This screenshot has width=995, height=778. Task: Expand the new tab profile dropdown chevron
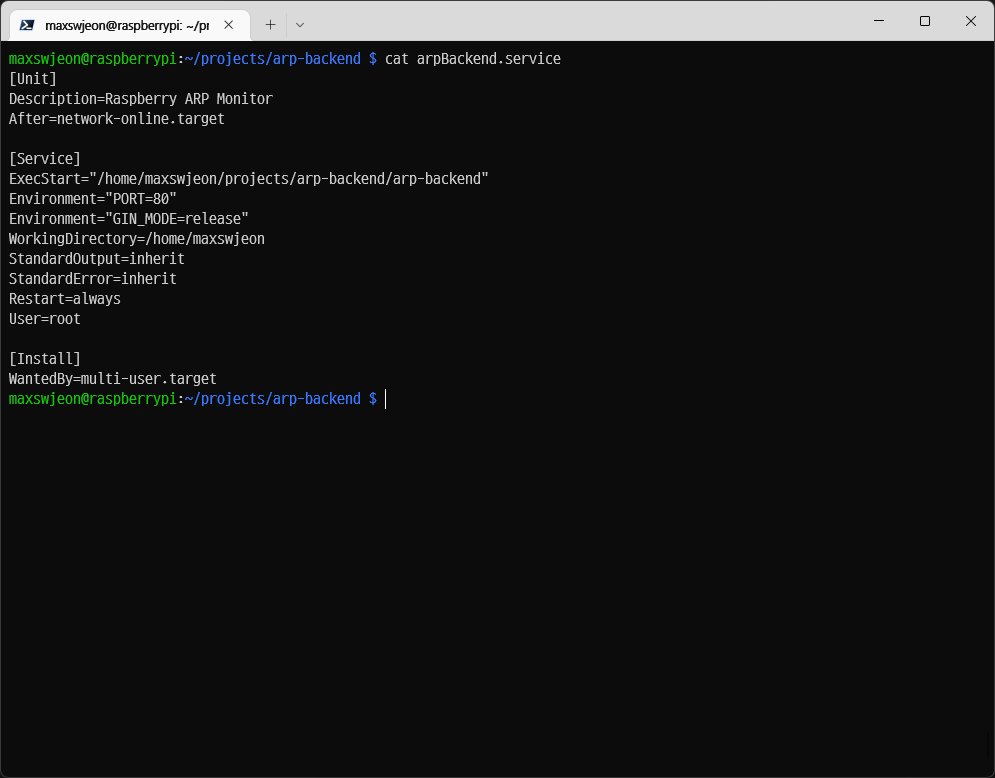[300, 25]
